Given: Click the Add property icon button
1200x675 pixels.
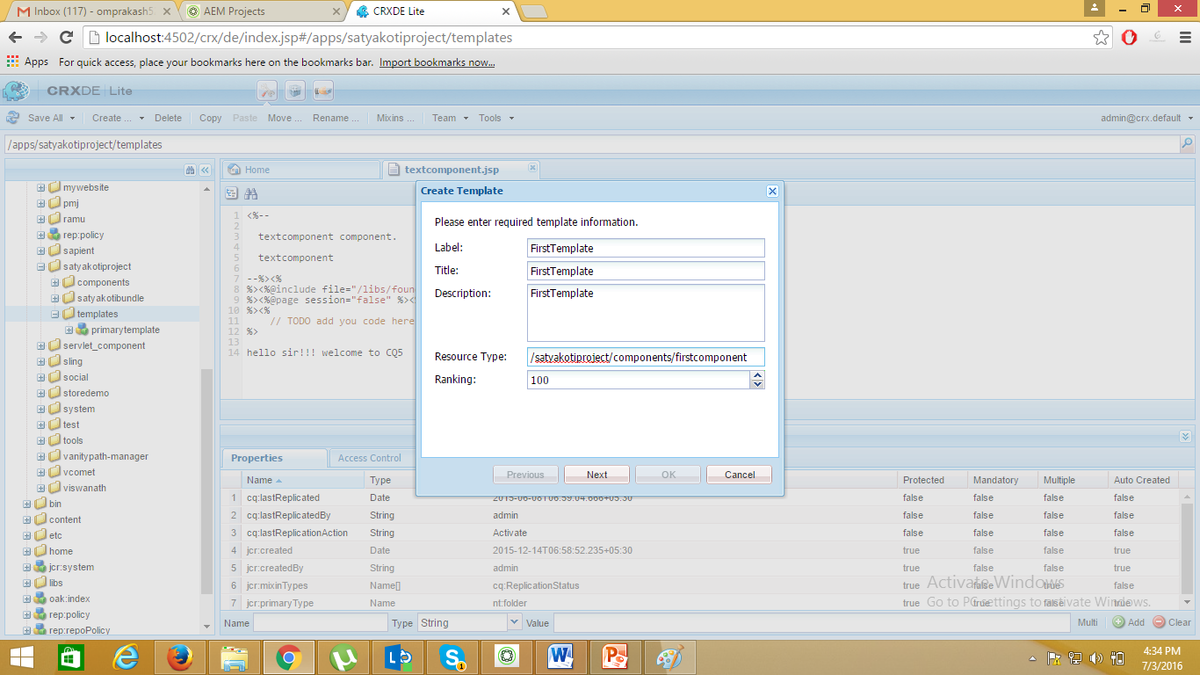Looking at the screenshot, I should 1128,622.
